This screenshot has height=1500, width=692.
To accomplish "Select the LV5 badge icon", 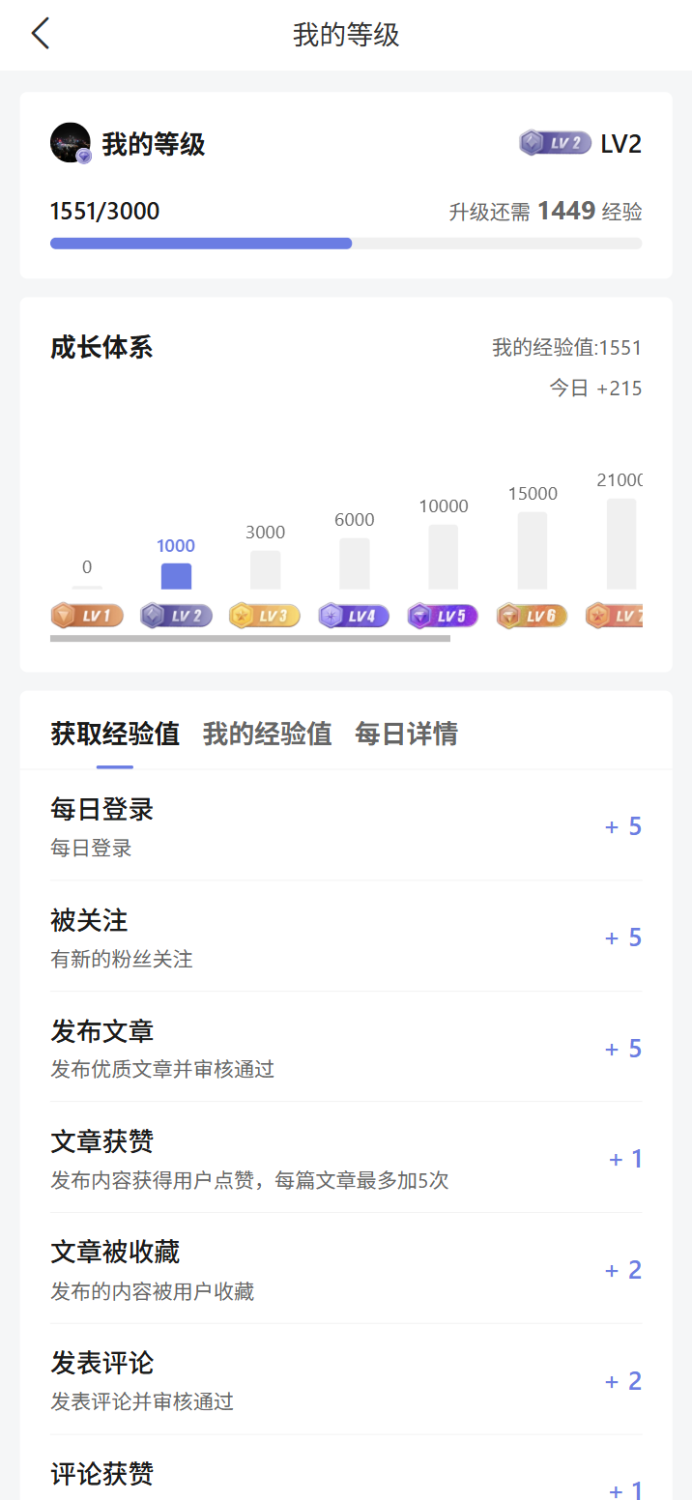I will 443,616.
